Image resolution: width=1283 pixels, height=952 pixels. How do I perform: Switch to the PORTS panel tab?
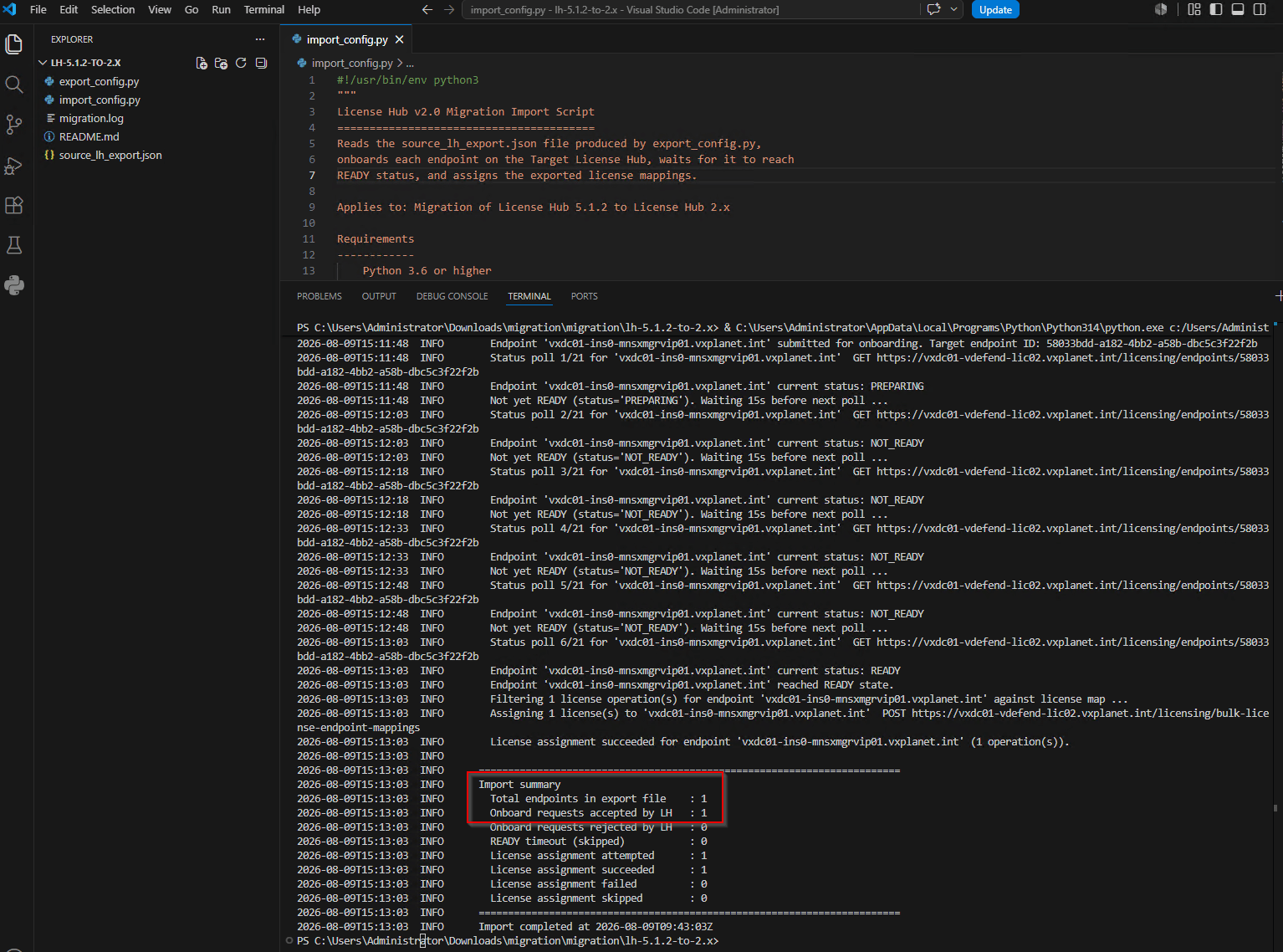(x=585, y=296)
